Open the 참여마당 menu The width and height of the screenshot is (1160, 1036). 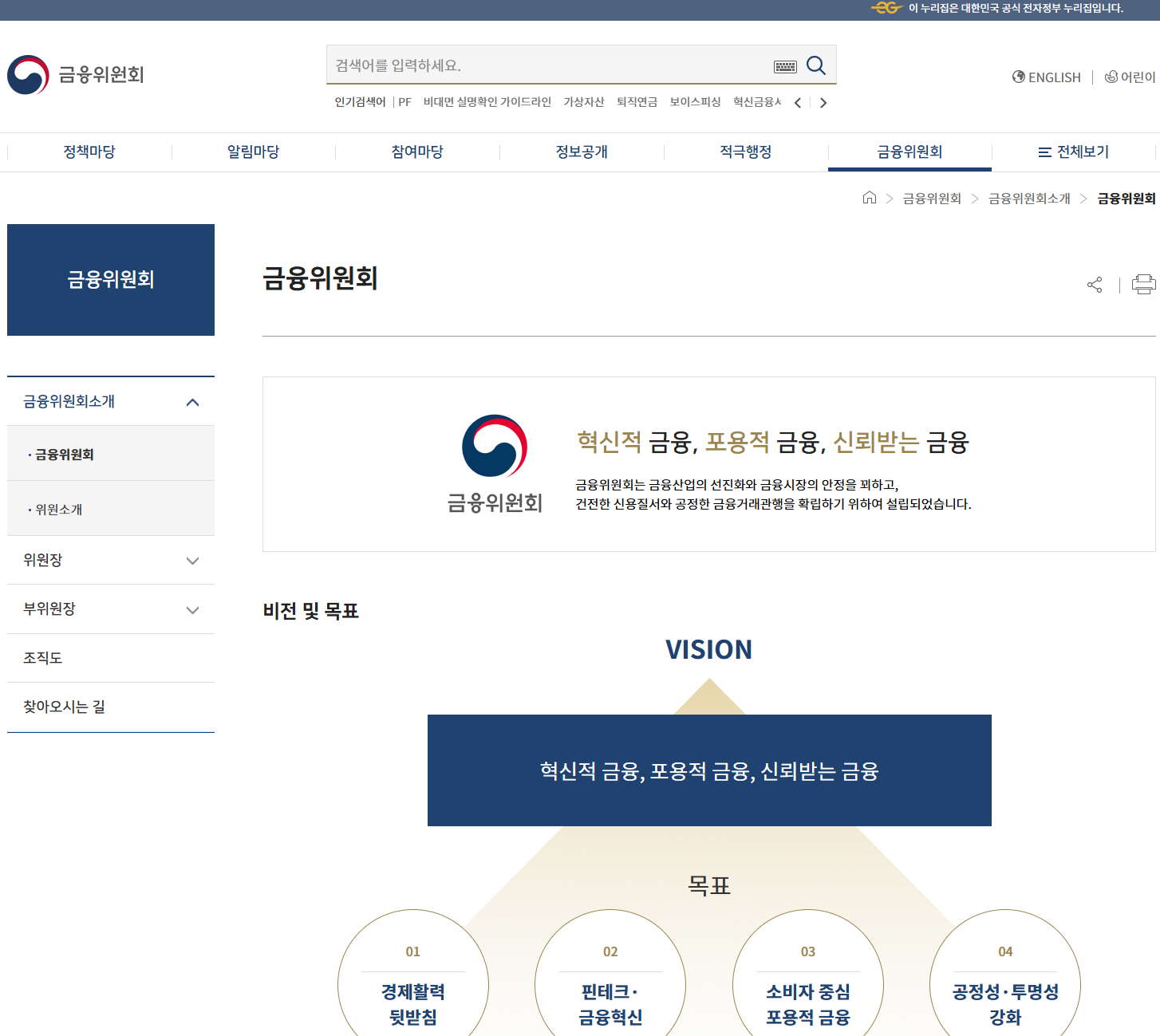pyautogui.click(x=417, y=152)
